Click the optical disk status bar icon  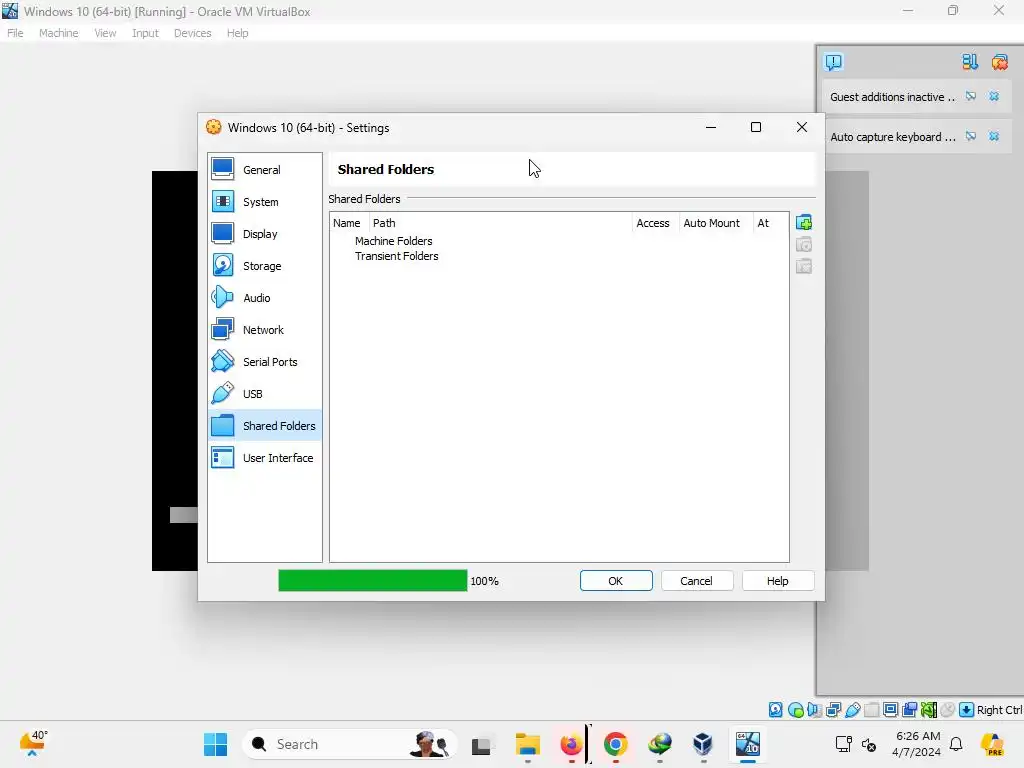pos(795,710)
